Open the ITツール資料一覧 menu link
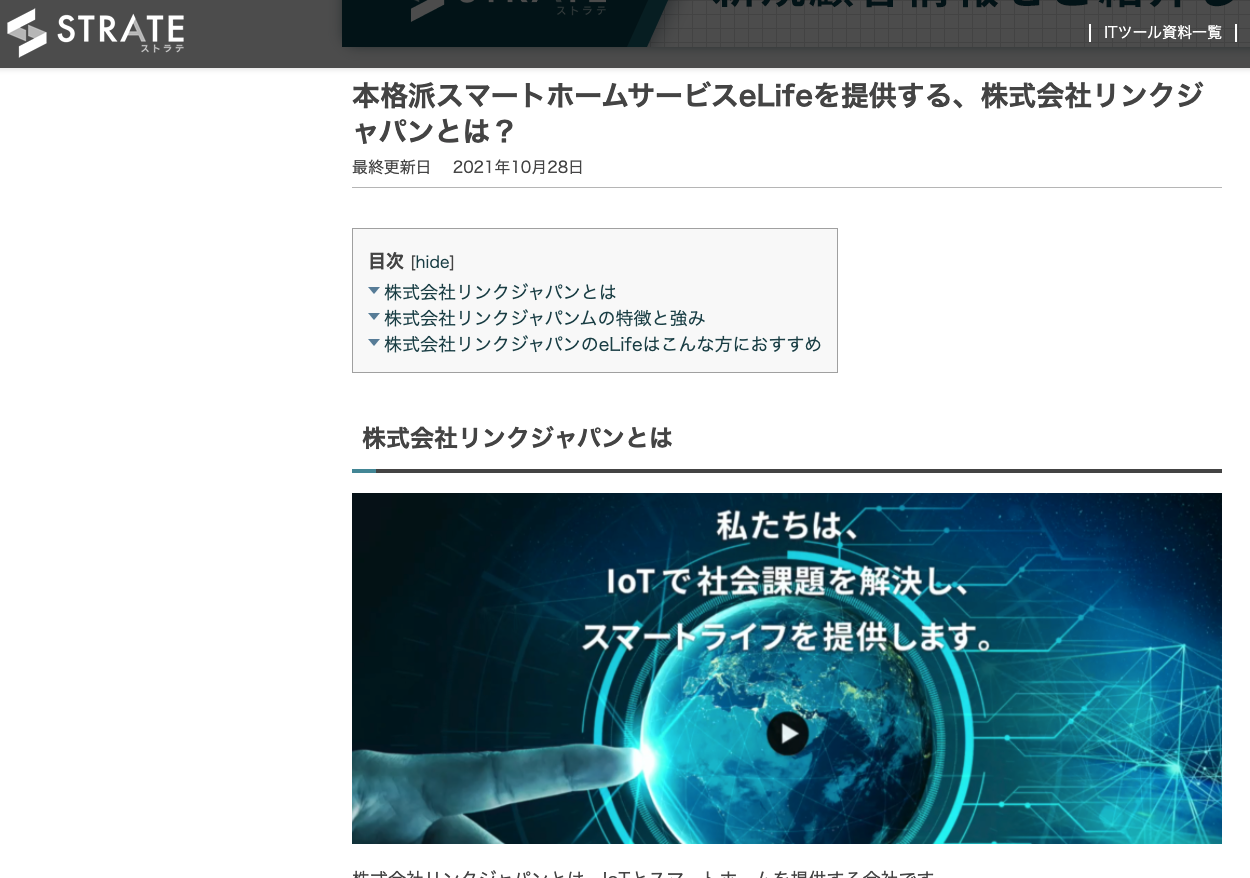The width and height of the screenshot is (1250, 878). coord(1162,32)
